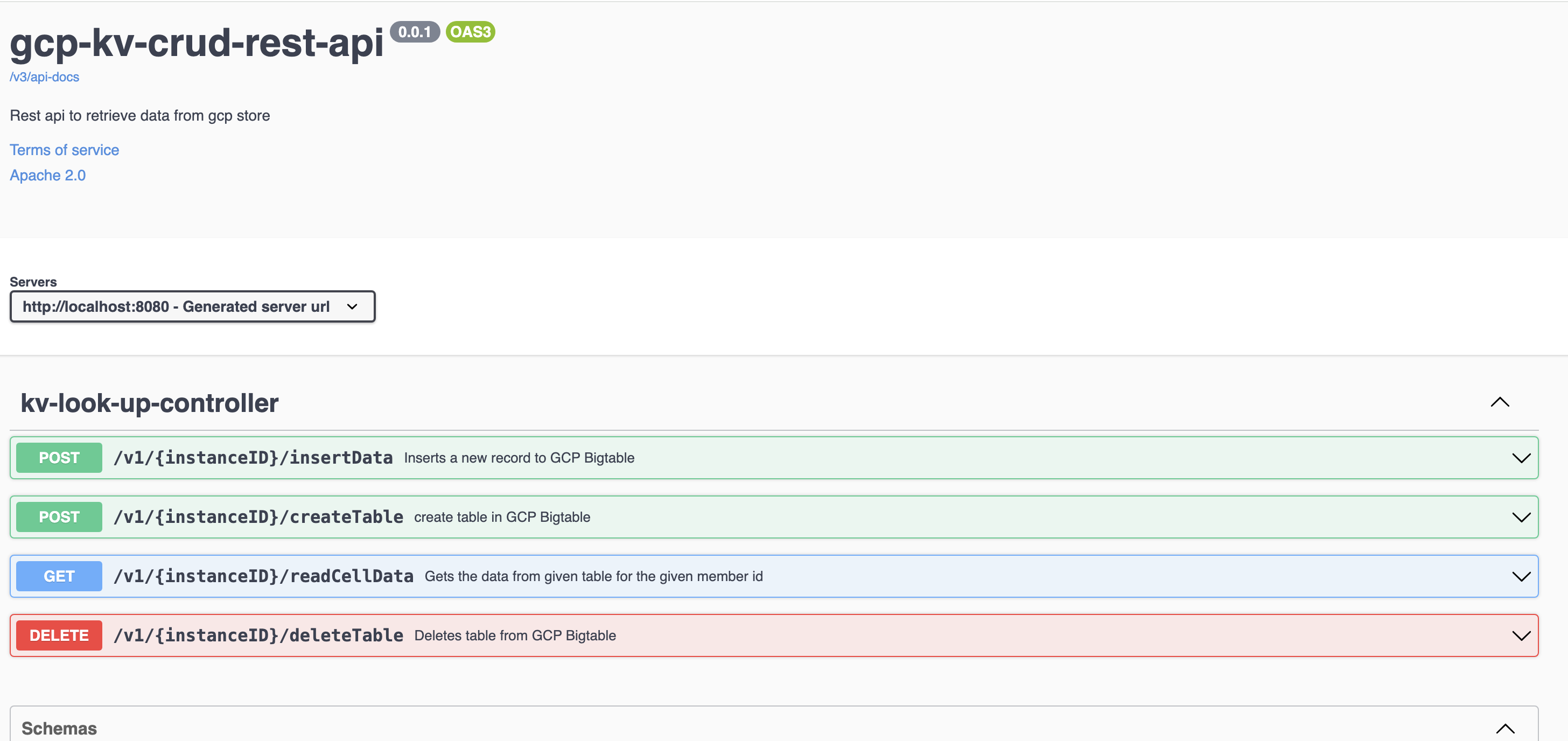Image resolution: width=1568 pixels, height=741 pixels.
Task: Collapse the kv-look-up-controller section arrow
Action: [x=1499, y=402]
